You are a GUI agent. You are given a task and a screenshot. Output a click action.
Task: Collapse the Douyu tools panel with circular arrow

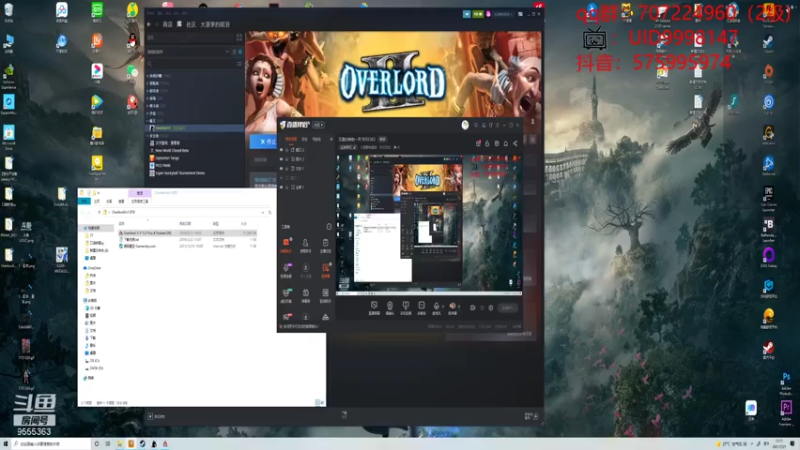point(329,227)
